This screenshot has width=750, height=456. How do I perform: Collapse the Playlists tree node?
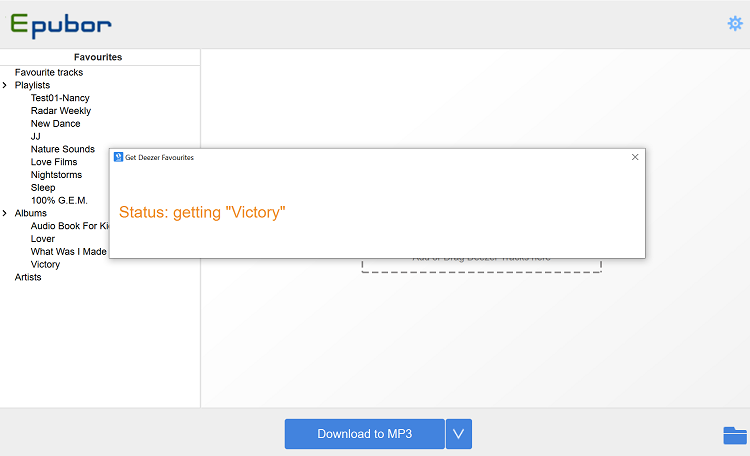pyautogui.click(x=5, y=85)
